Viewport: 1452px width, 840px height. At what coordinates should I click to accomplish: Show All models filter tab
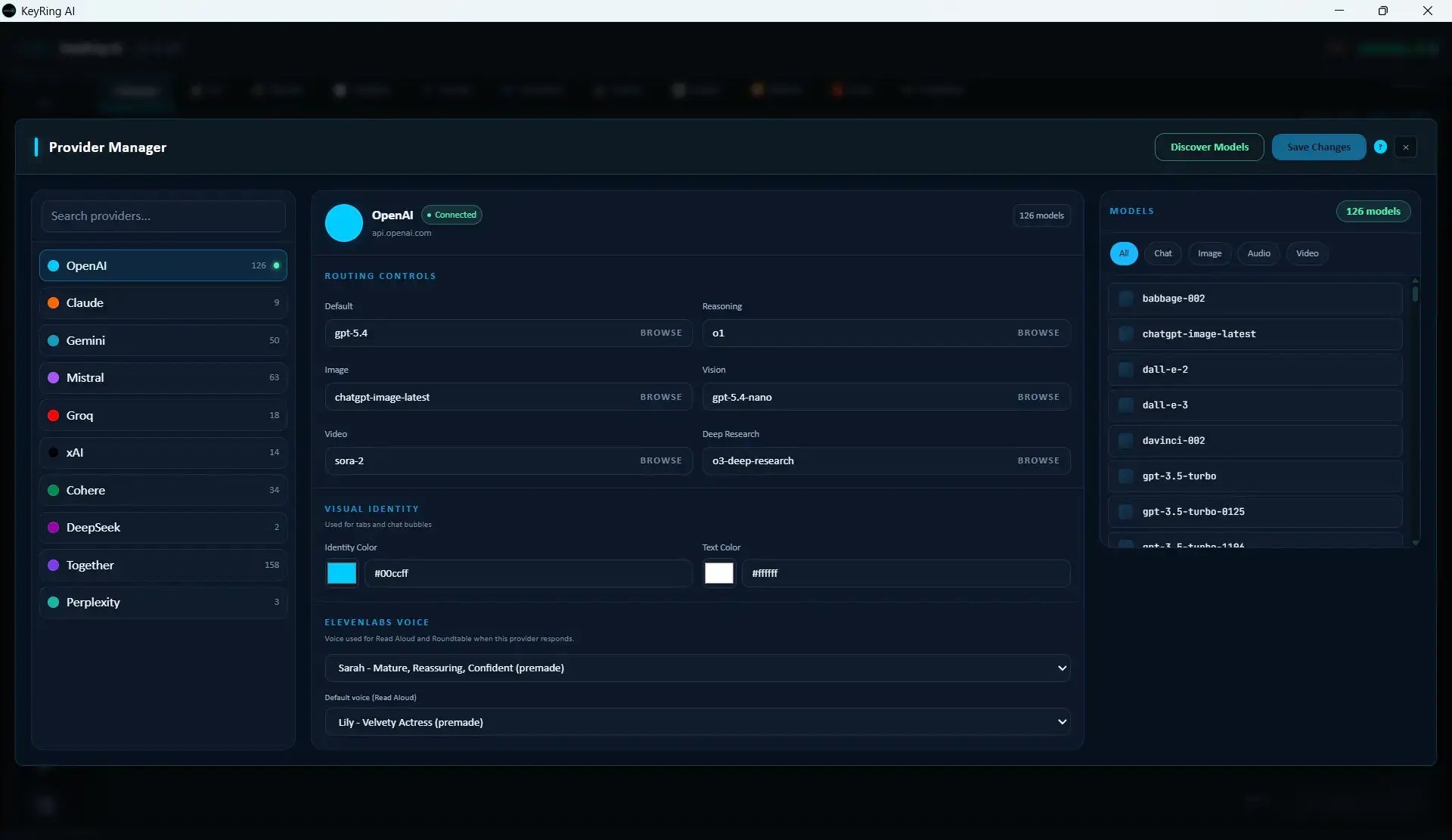1124,253
